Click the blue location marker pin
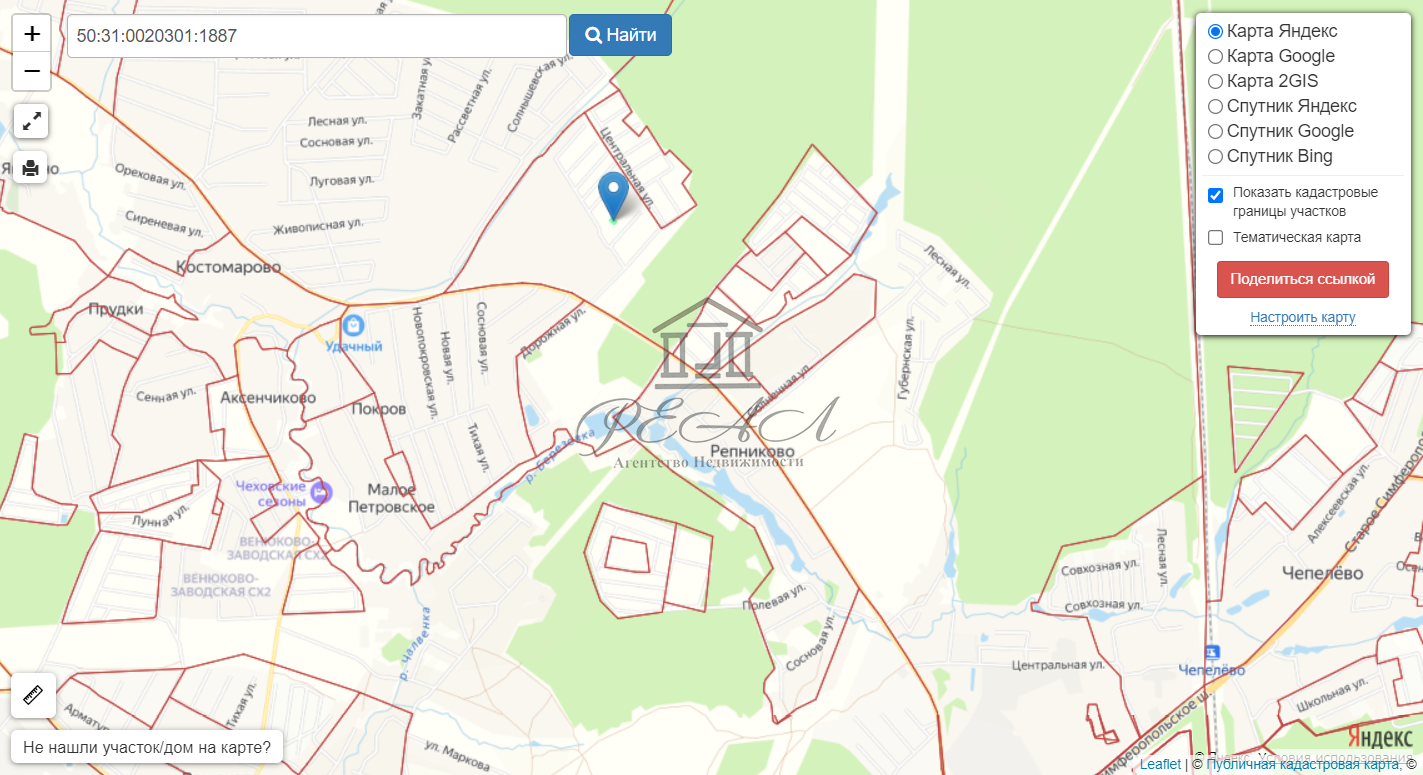The height and width of the screenshot is (775, 1423). click(613, 196)
